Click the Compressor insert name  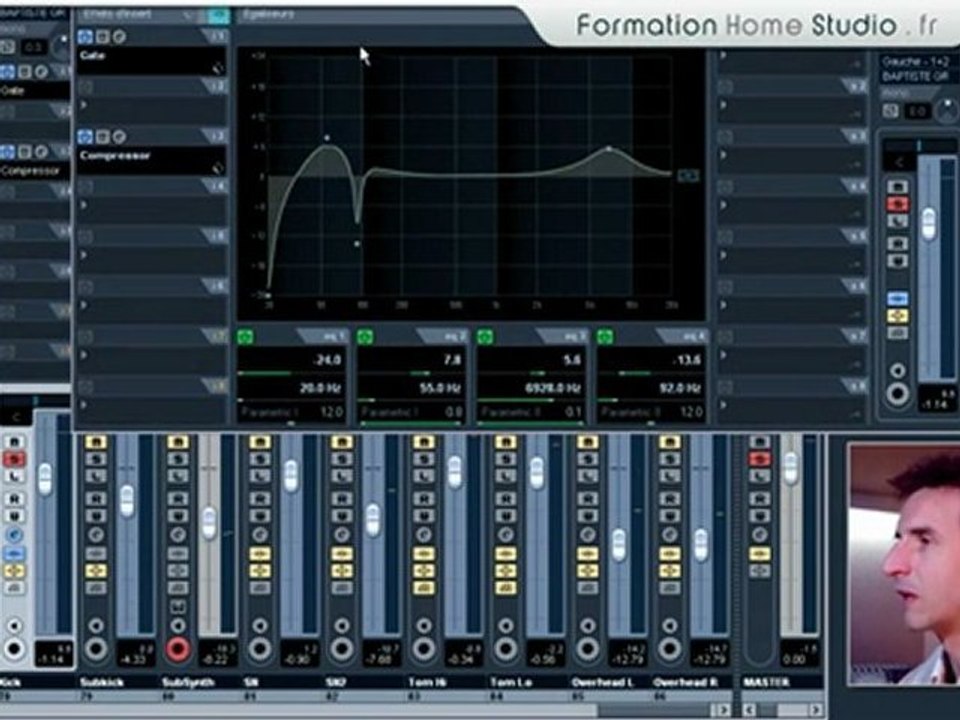115,156
